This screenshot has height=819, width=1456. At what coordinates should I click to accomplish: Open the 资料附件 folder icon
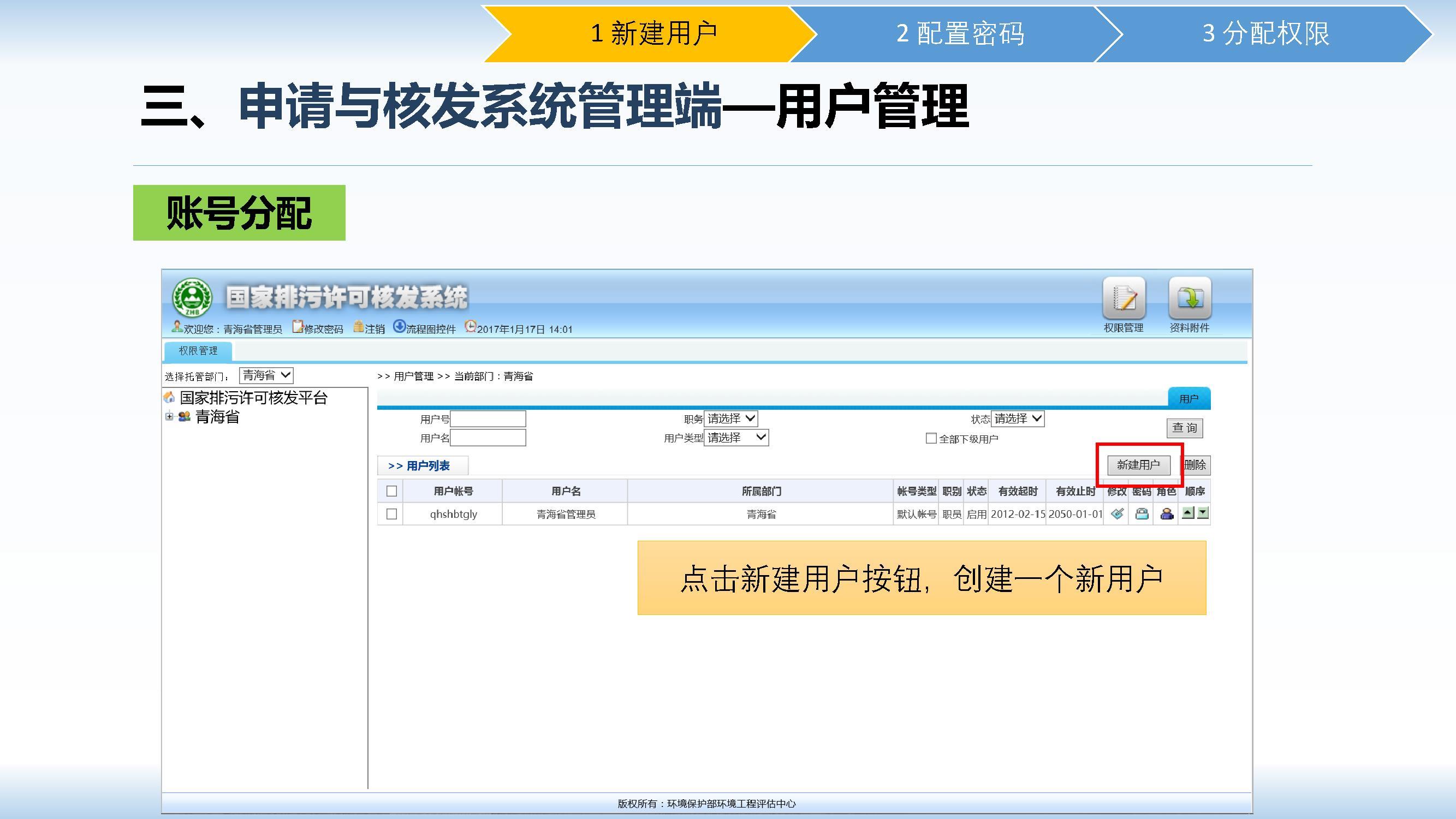coord(1190,298)
